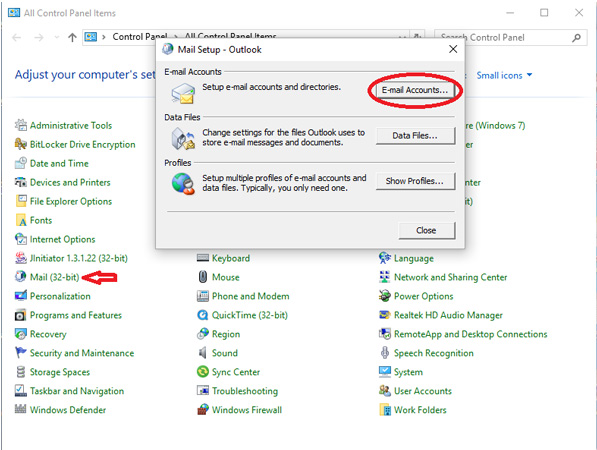
Task: Click the Windows Firewall icon
Action: (x=203, y=410)
